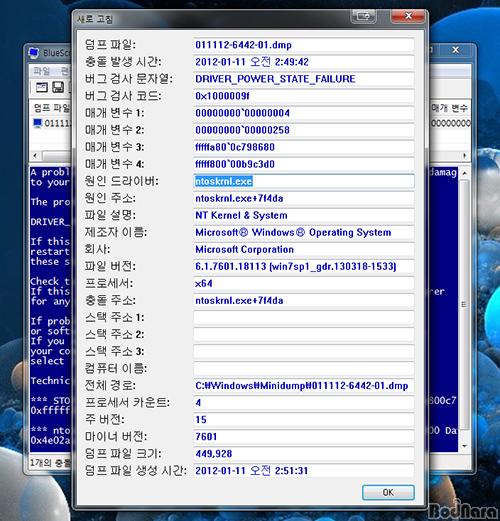
Task: Close the properties dialog window
Action: point(408,16)
